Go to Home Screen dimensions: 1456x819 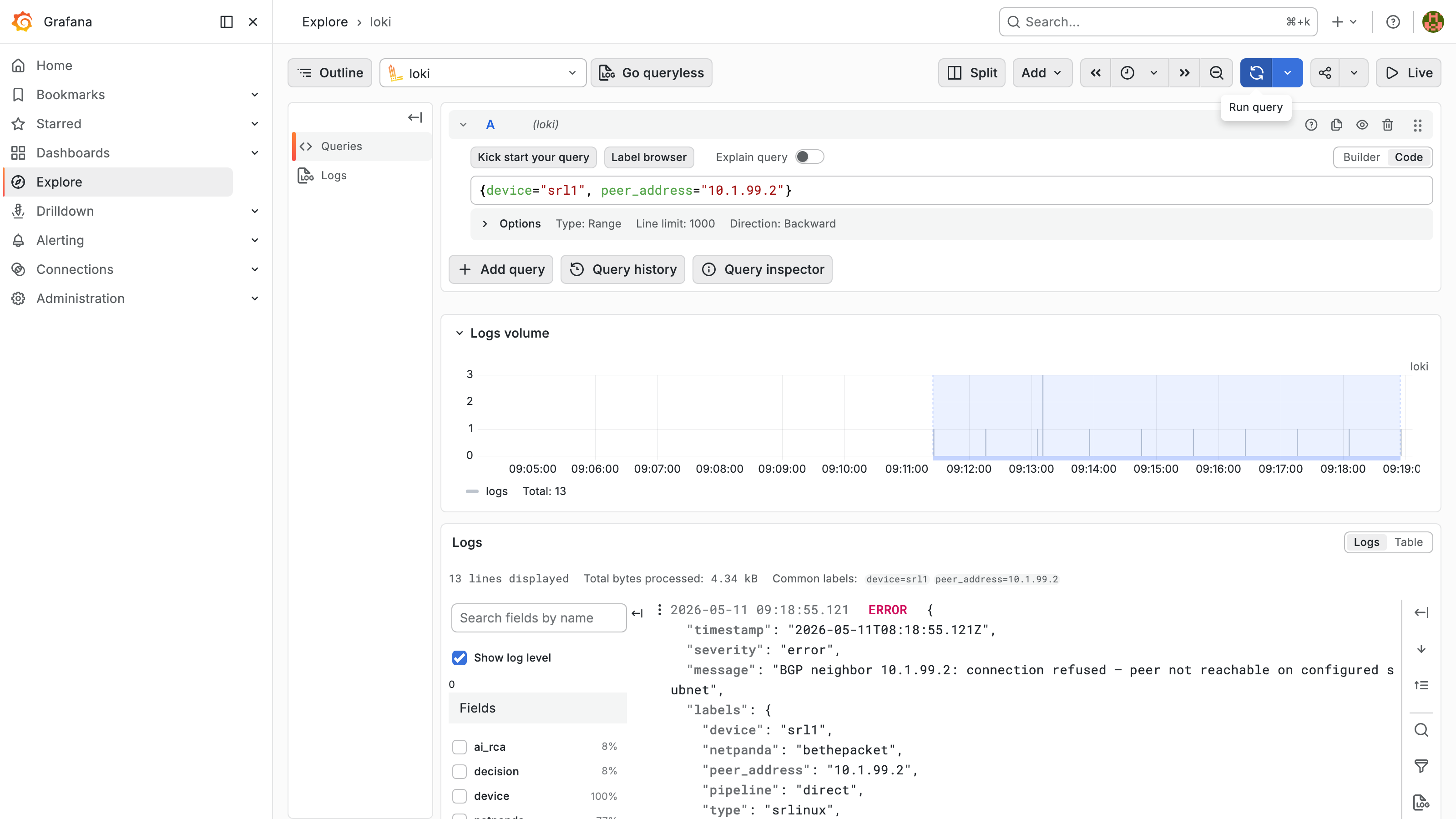click(54, 66)
